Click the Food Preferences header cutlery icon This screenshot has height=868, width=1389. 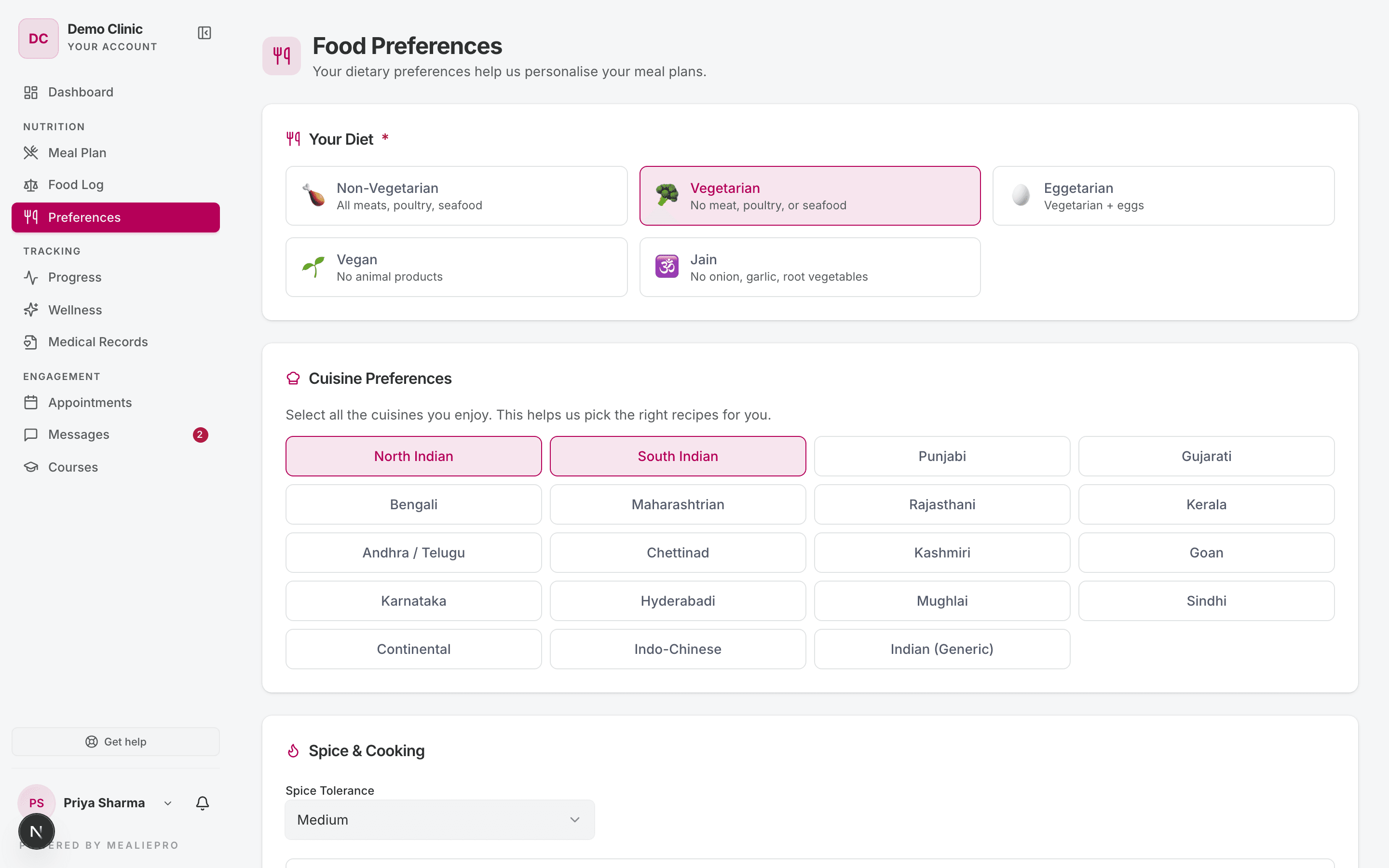tap(281, 55)
